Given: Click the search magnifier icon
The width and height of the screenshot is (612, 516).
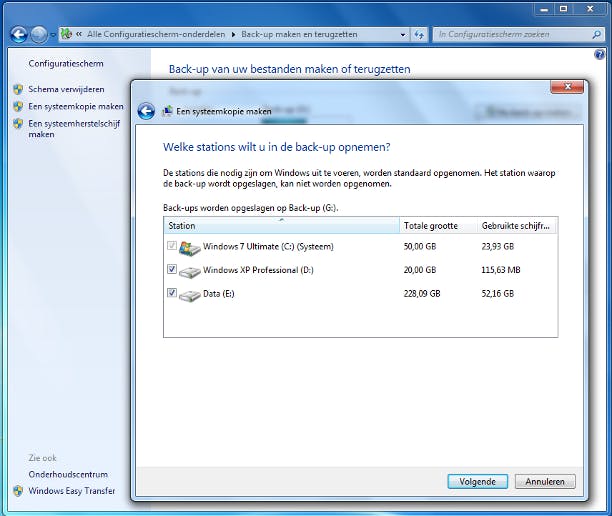Looking at the screenshot, I should (596, 35).
